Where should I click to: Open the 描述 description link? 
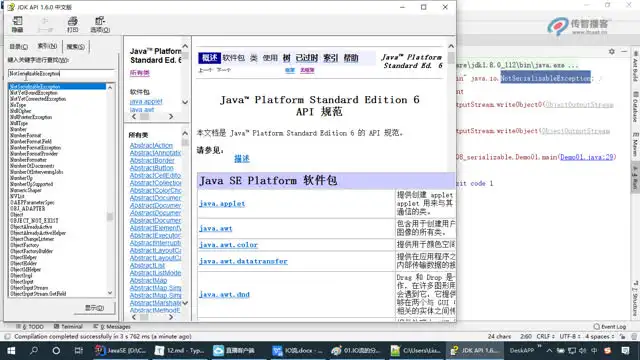coord(242,159)
